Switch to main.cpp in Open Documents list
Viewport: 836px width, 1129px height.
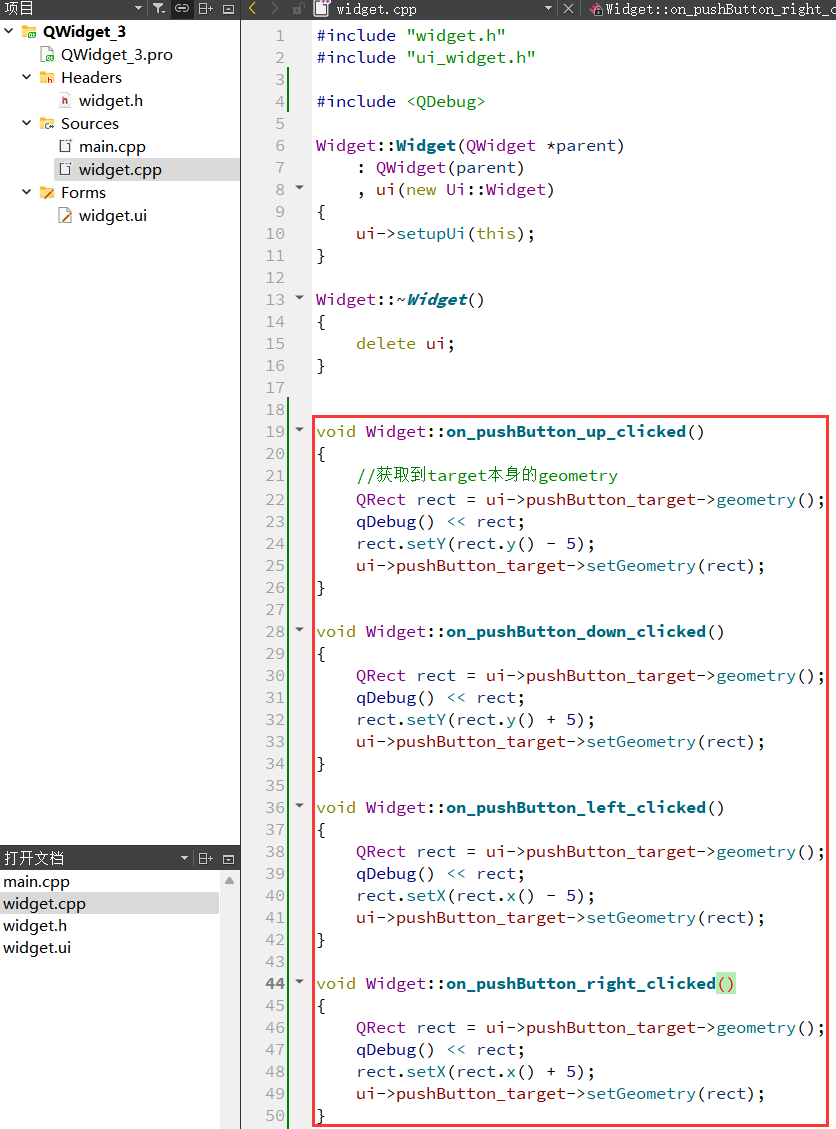(36, 882)
